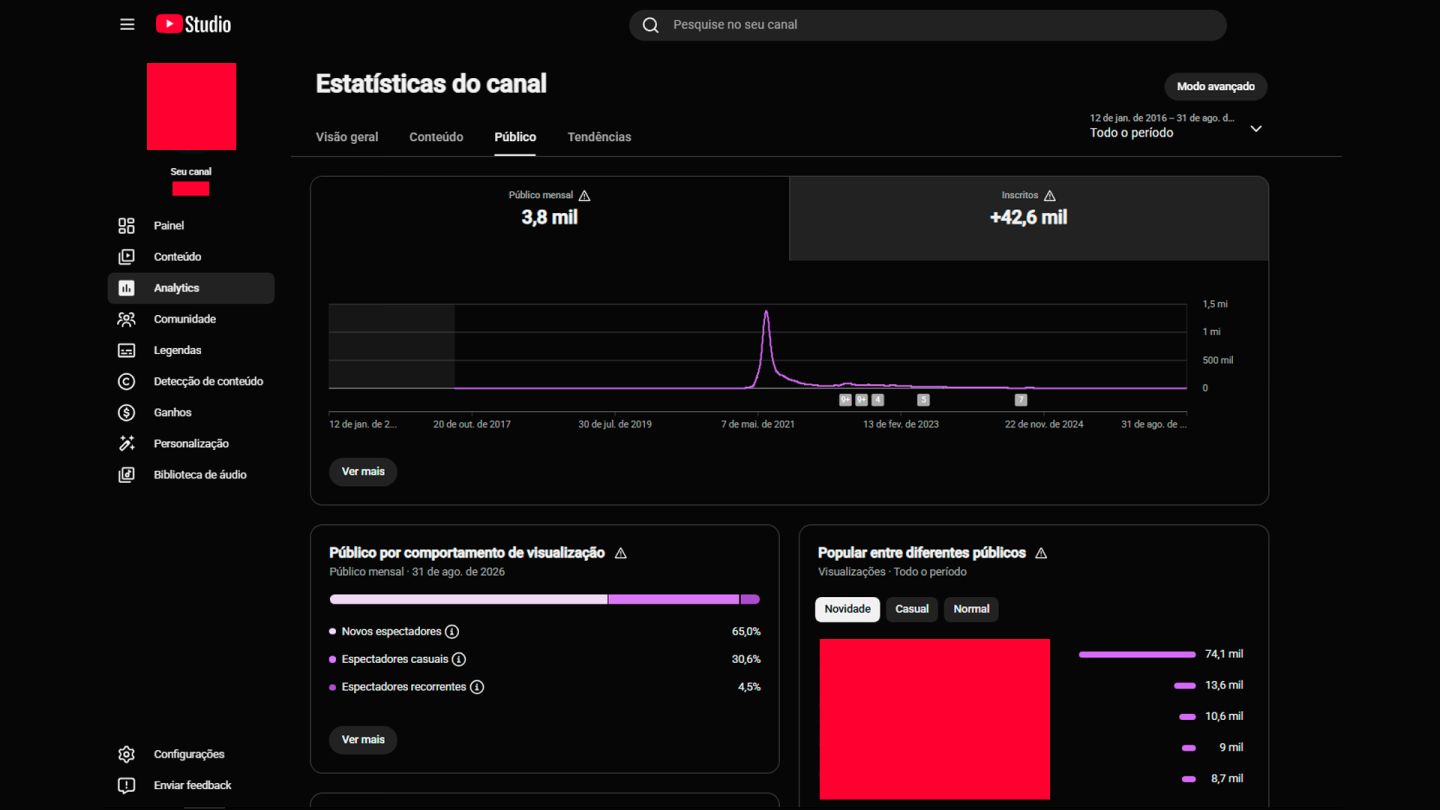The image size is (1440, 810).
Task: Click the Analytics bar chart icon
Action: pos(126,288)
